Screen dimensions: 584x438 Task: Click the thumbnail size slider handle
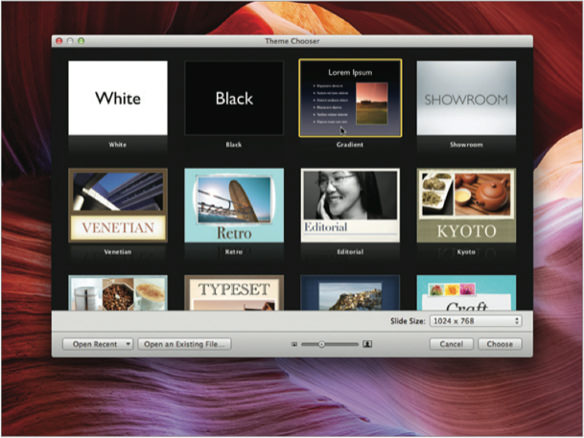[321, 344]
